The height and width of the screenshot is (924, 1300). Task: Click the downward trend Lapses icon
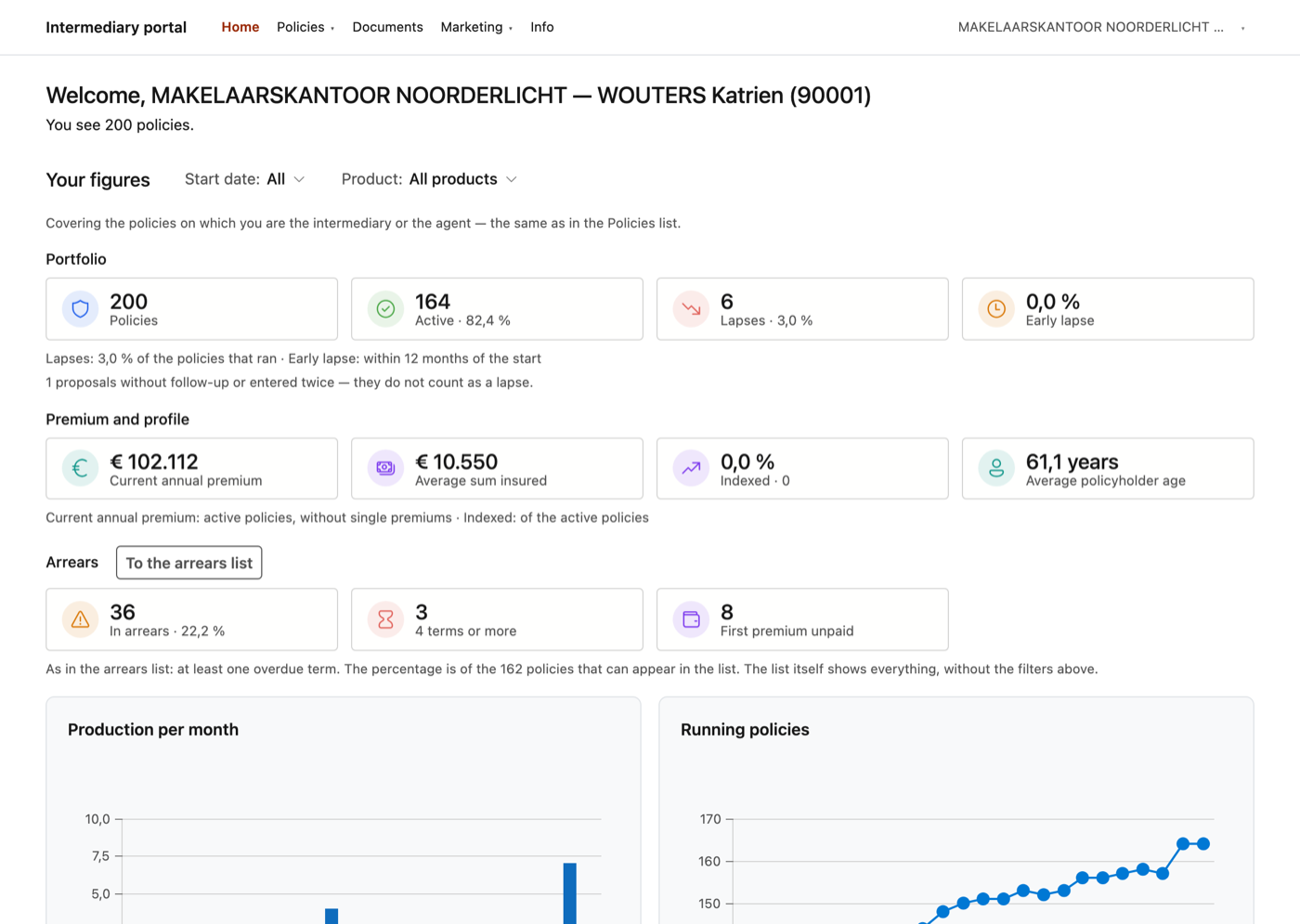coord(692,309)
